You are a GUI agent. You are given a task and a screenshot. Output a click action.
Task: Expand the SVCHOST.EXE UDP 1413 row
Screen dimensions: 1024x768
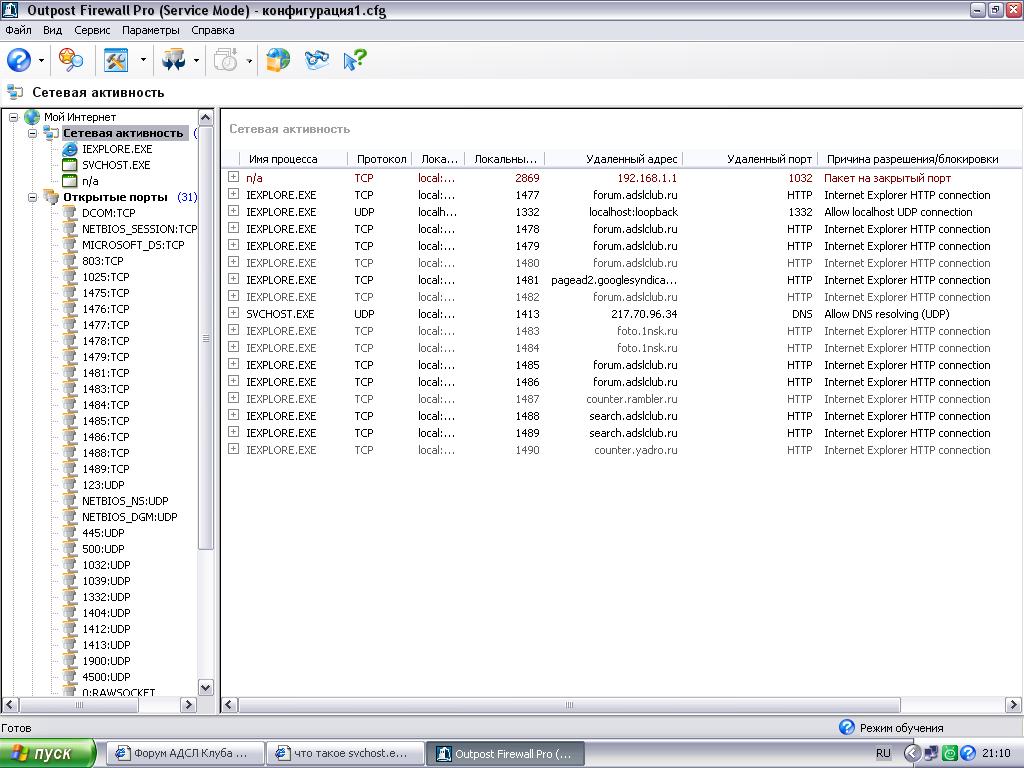coord(233,313)
